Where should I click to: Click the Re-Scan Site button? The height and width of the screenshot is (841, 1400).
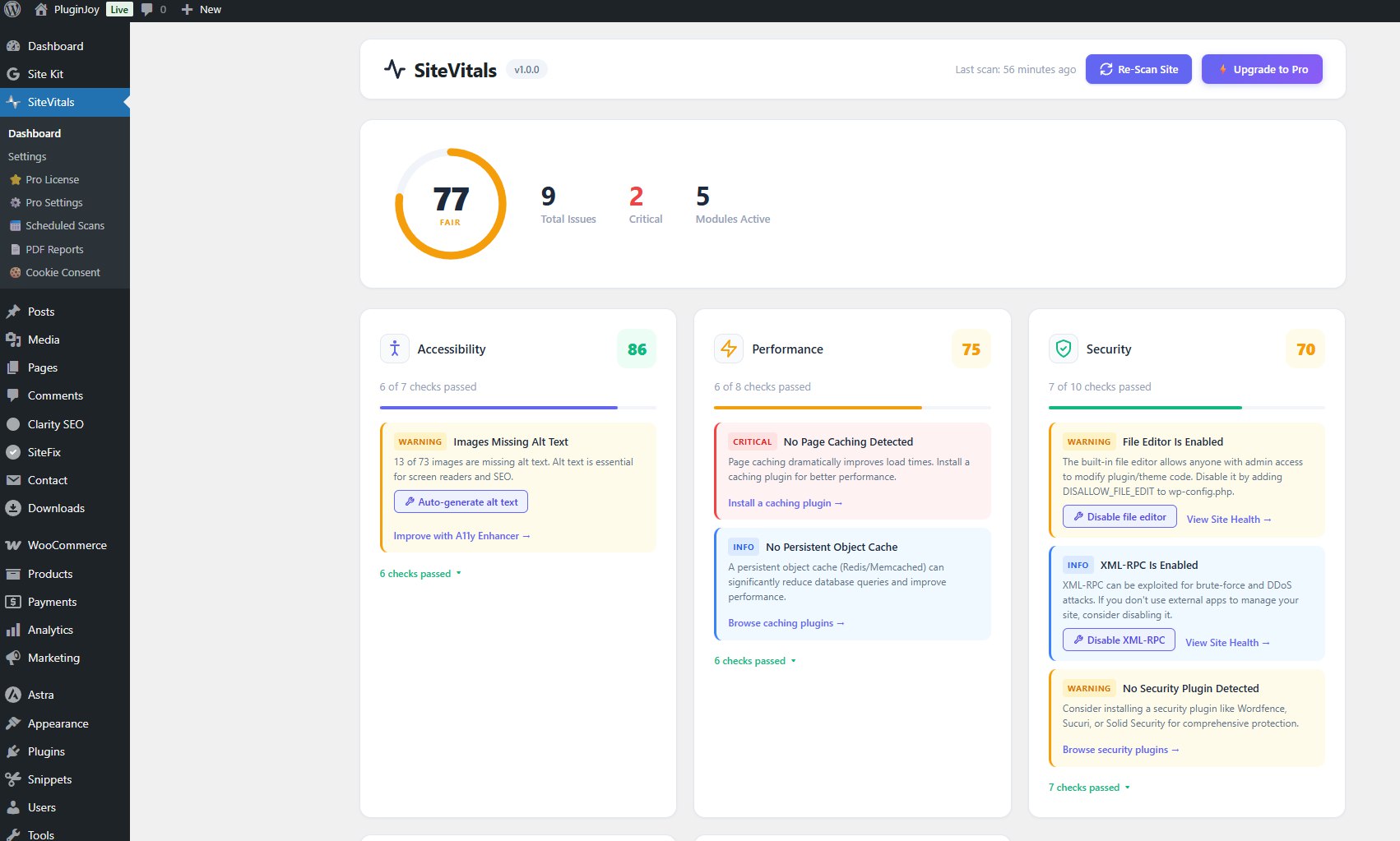click(x=1138, y=69)
